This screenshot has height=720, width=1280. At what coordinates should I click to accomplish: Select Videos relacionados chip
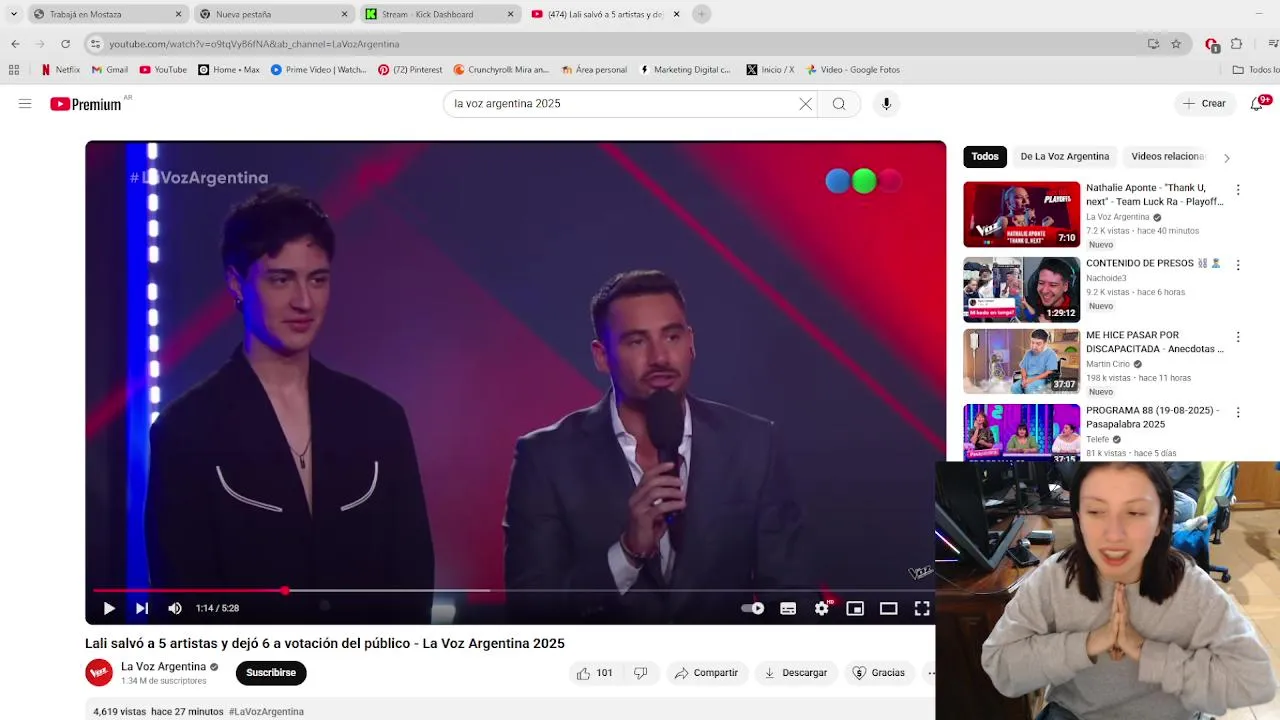coord(1167,156)
